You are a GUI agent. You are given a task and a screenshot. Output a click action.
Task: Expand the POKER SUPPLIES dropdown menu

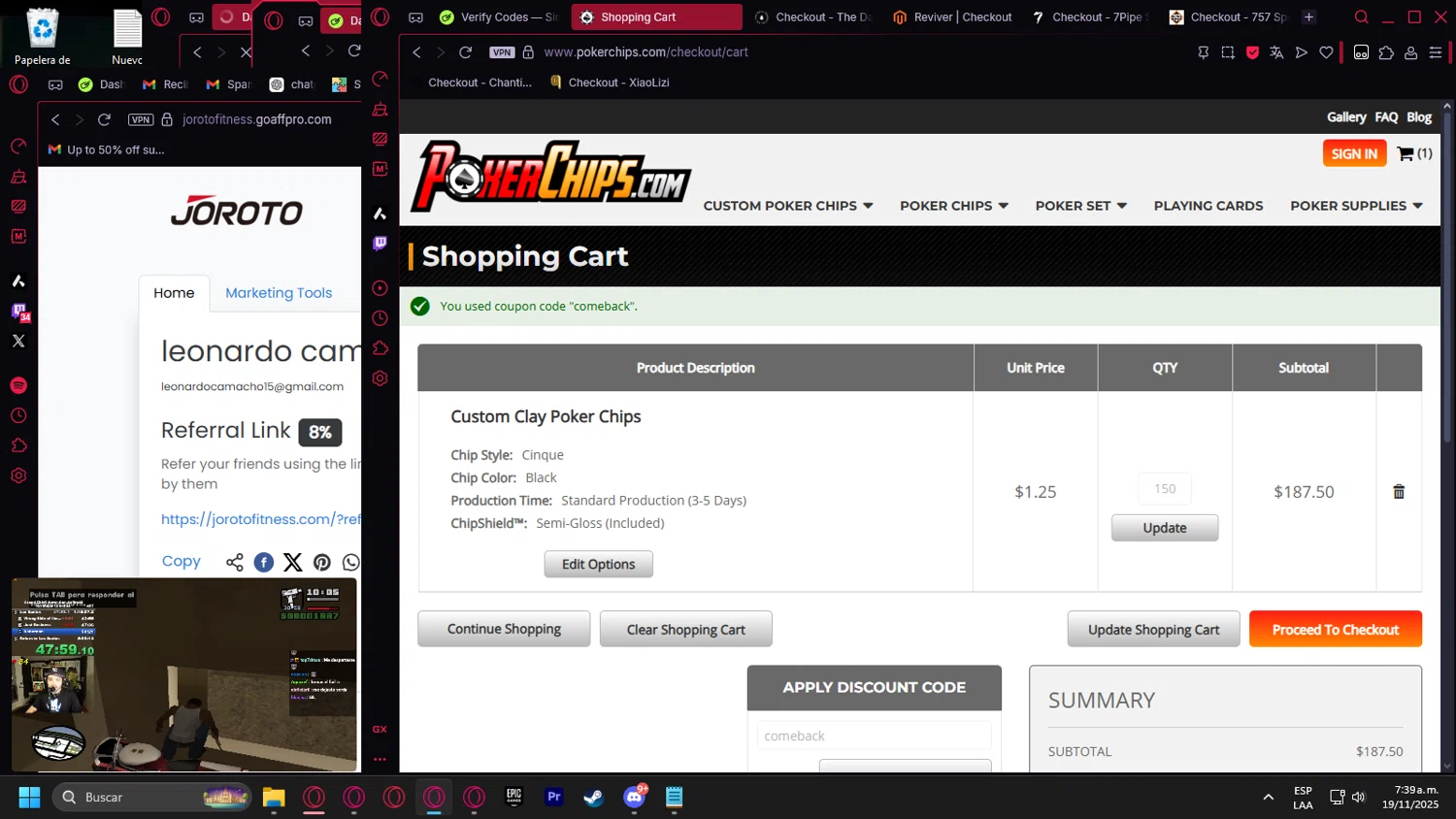click(x=1356, y=206)
